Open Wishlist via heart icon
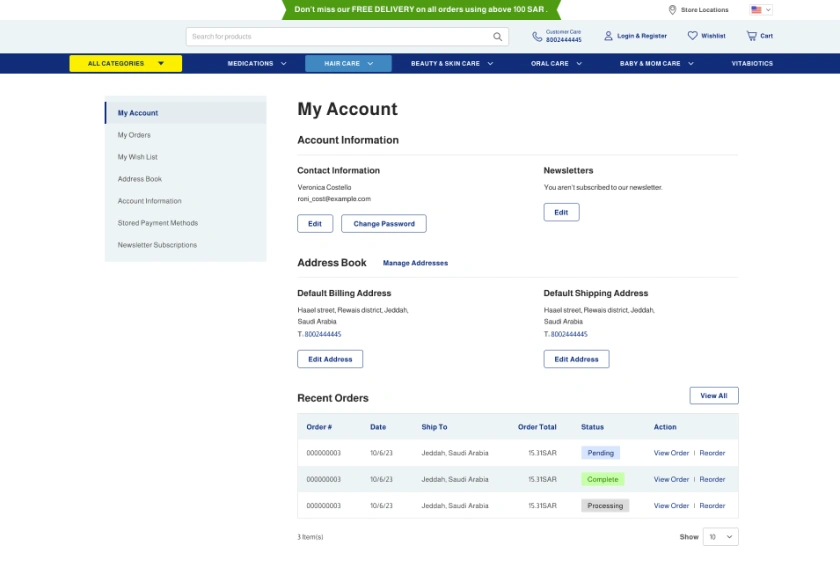 point(692,36)
